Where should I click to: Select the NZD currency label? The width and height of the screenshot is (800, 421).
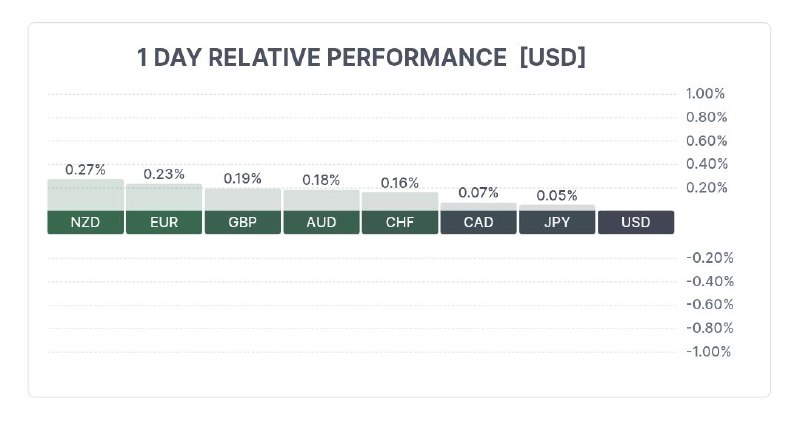(x=86, y=222)
